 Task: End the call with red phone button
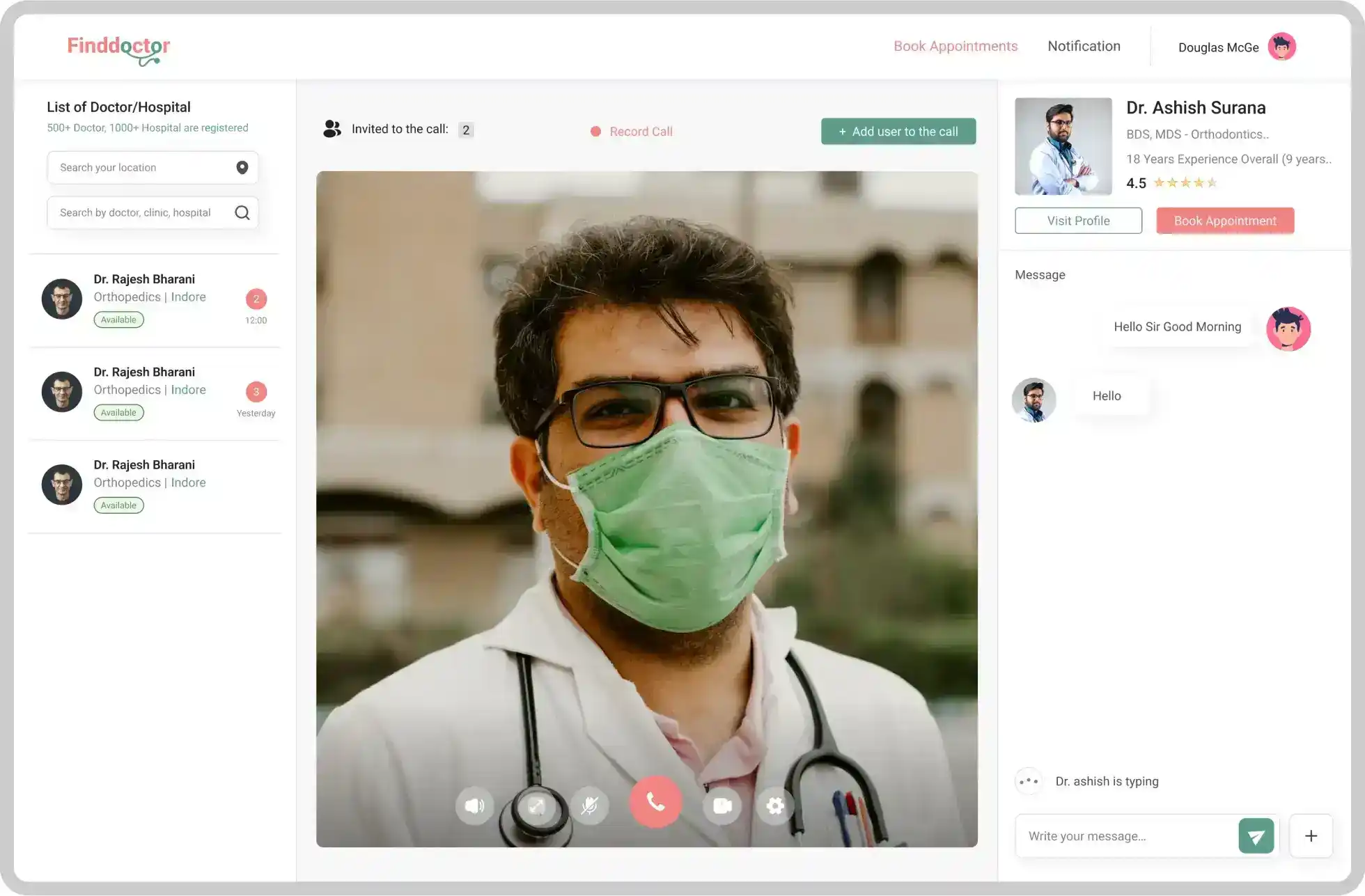tap(655, 802)
